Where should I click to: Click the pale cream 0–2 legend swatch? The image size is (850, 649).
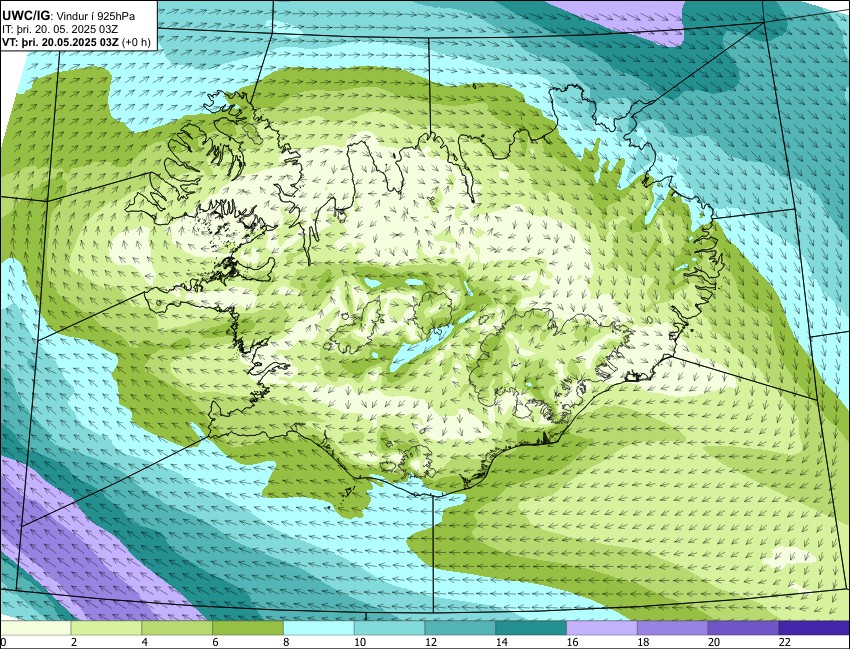pos(36,628)
